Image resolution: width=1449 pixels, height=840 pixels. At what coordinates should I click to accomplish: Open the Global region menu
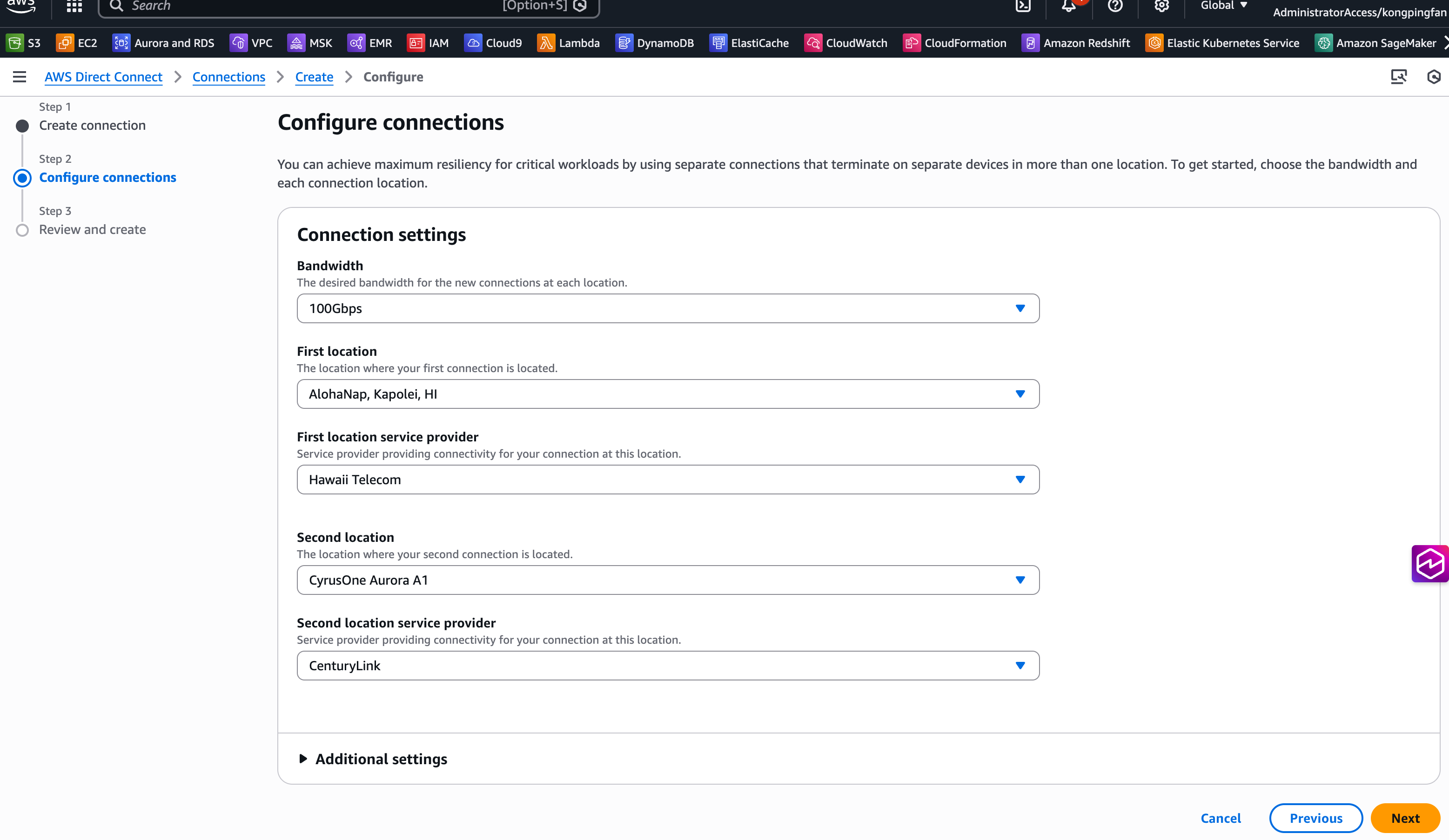point(1223,6)
